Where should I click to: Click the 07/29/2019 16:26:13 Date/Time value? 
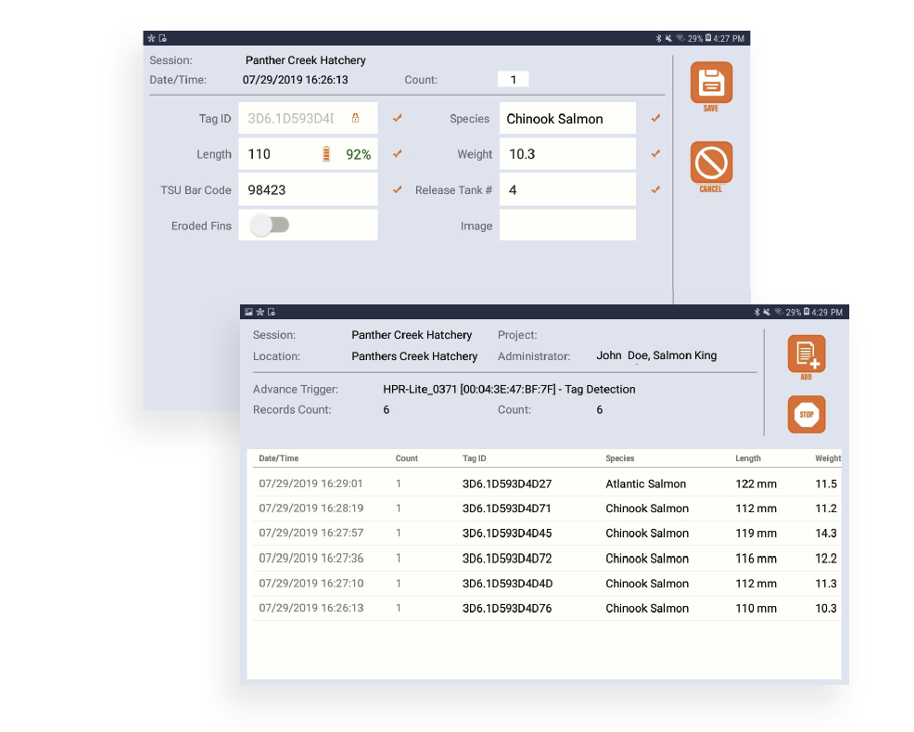(x=295, y=80)
